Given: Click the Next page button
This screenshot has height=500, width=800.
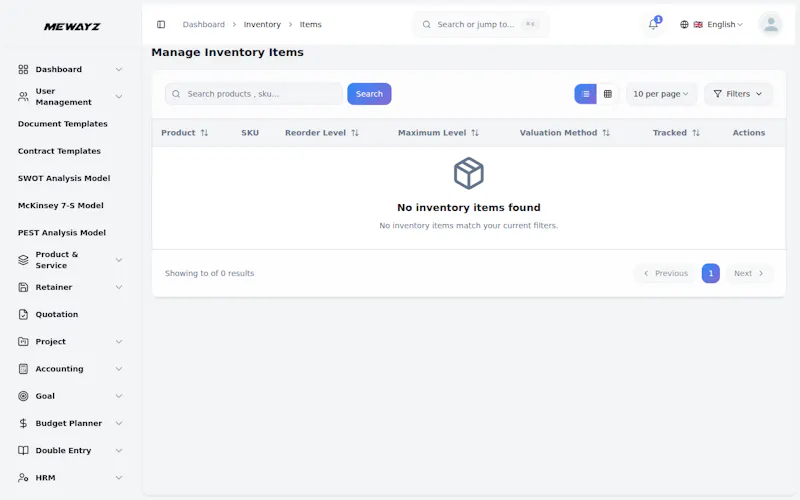Looking at the screenshot, I should pos(749,273).
